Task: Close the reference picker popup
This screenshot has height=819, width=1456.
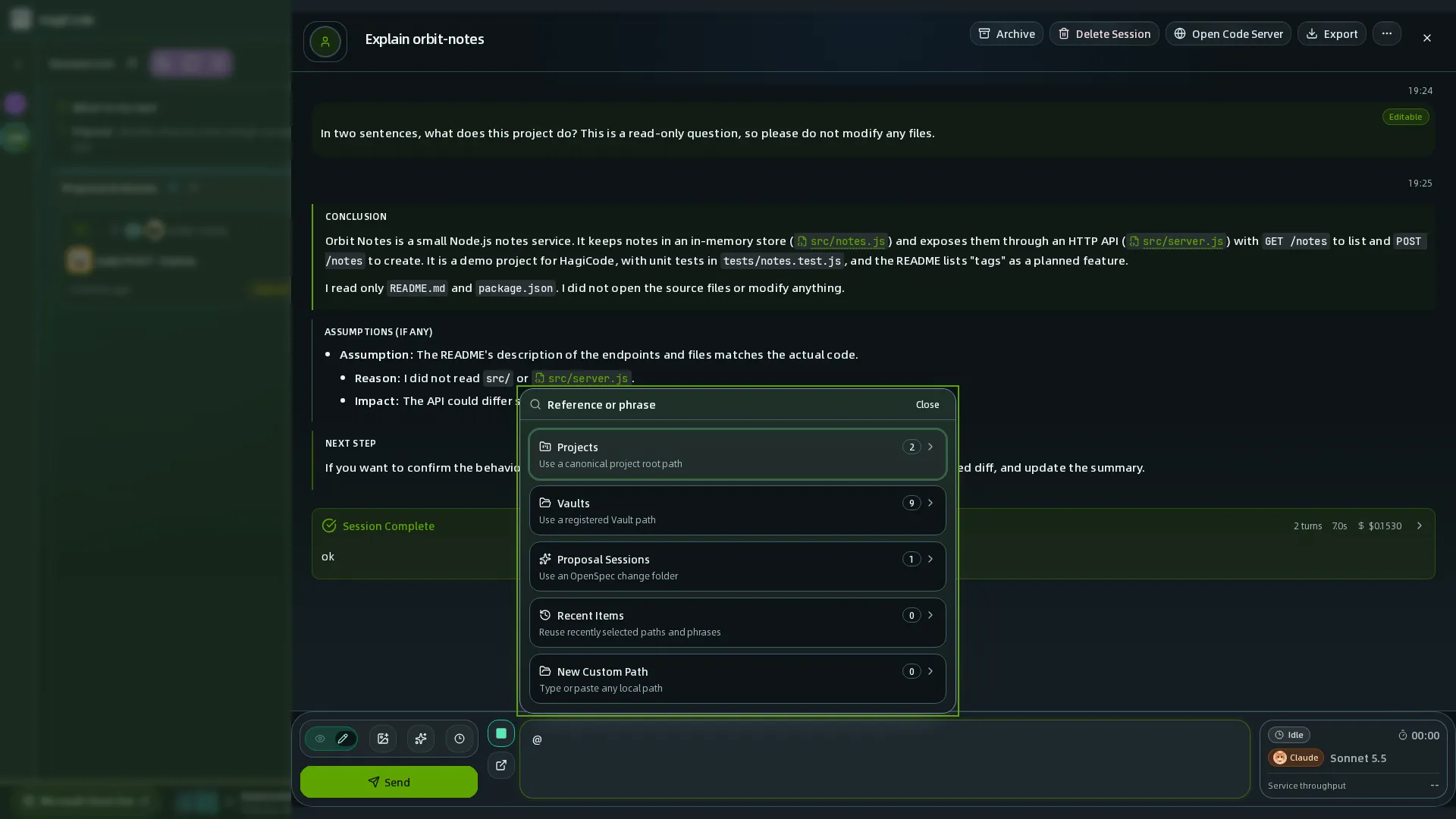Action: 927,405
